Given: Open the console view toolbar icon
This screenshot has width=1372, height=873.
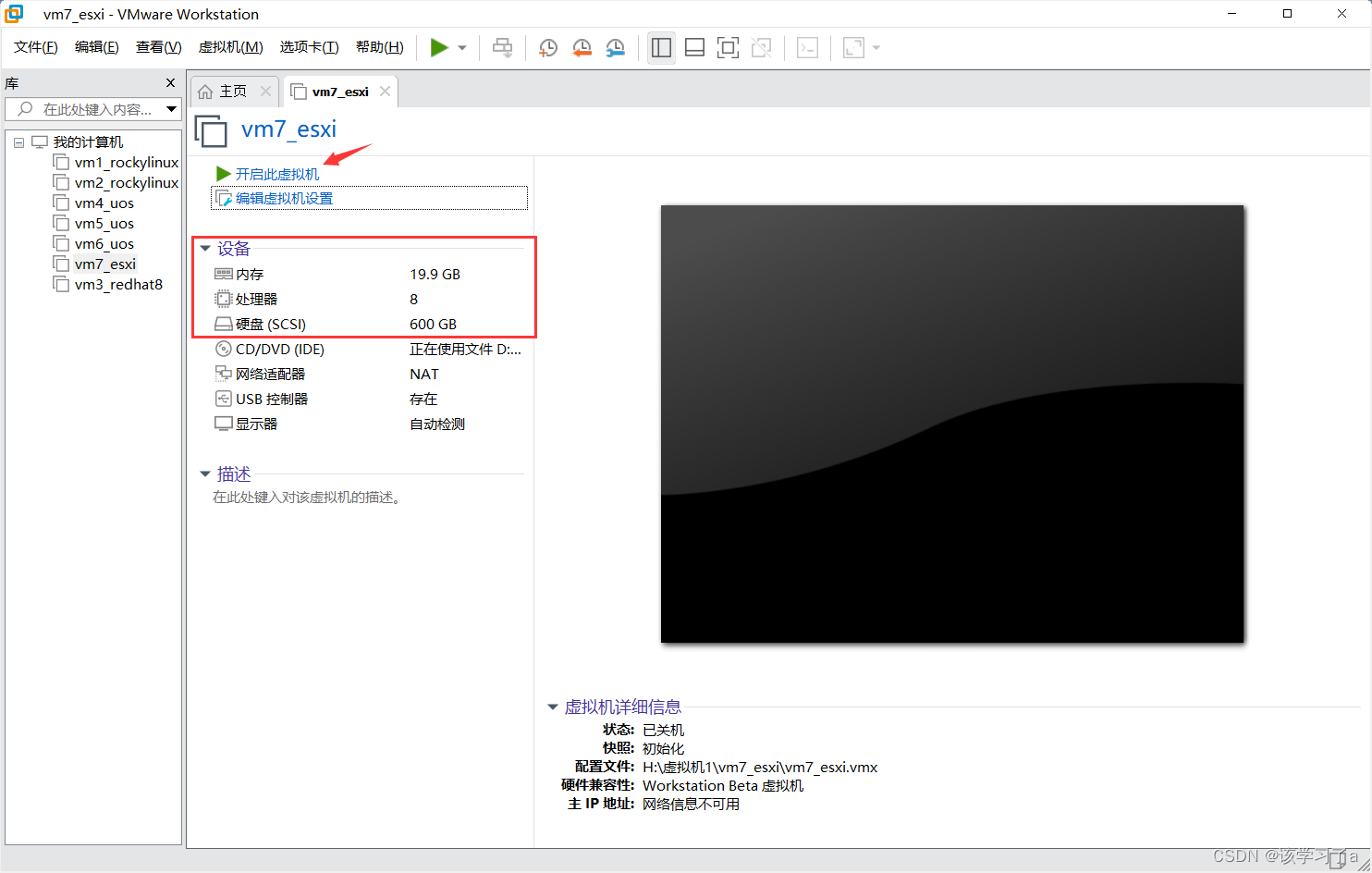Looking at the screenshot, I should tap(807, 48).
